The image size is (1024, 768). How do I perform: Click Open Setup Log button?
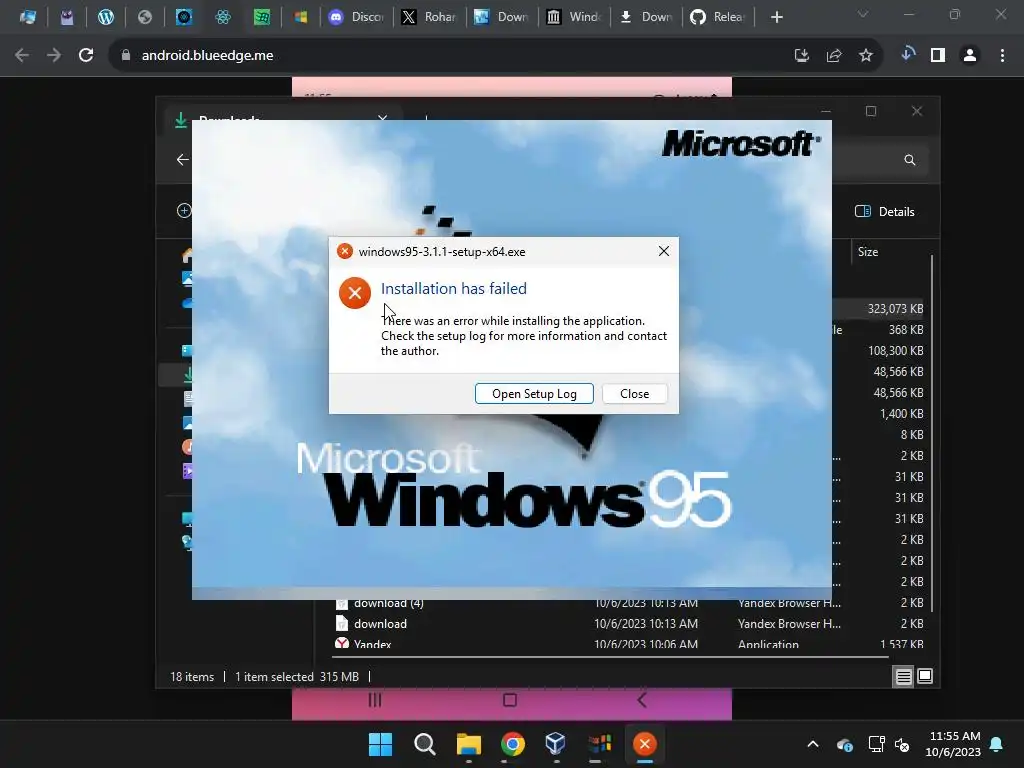pyautogui.click(x=534, y=394)
